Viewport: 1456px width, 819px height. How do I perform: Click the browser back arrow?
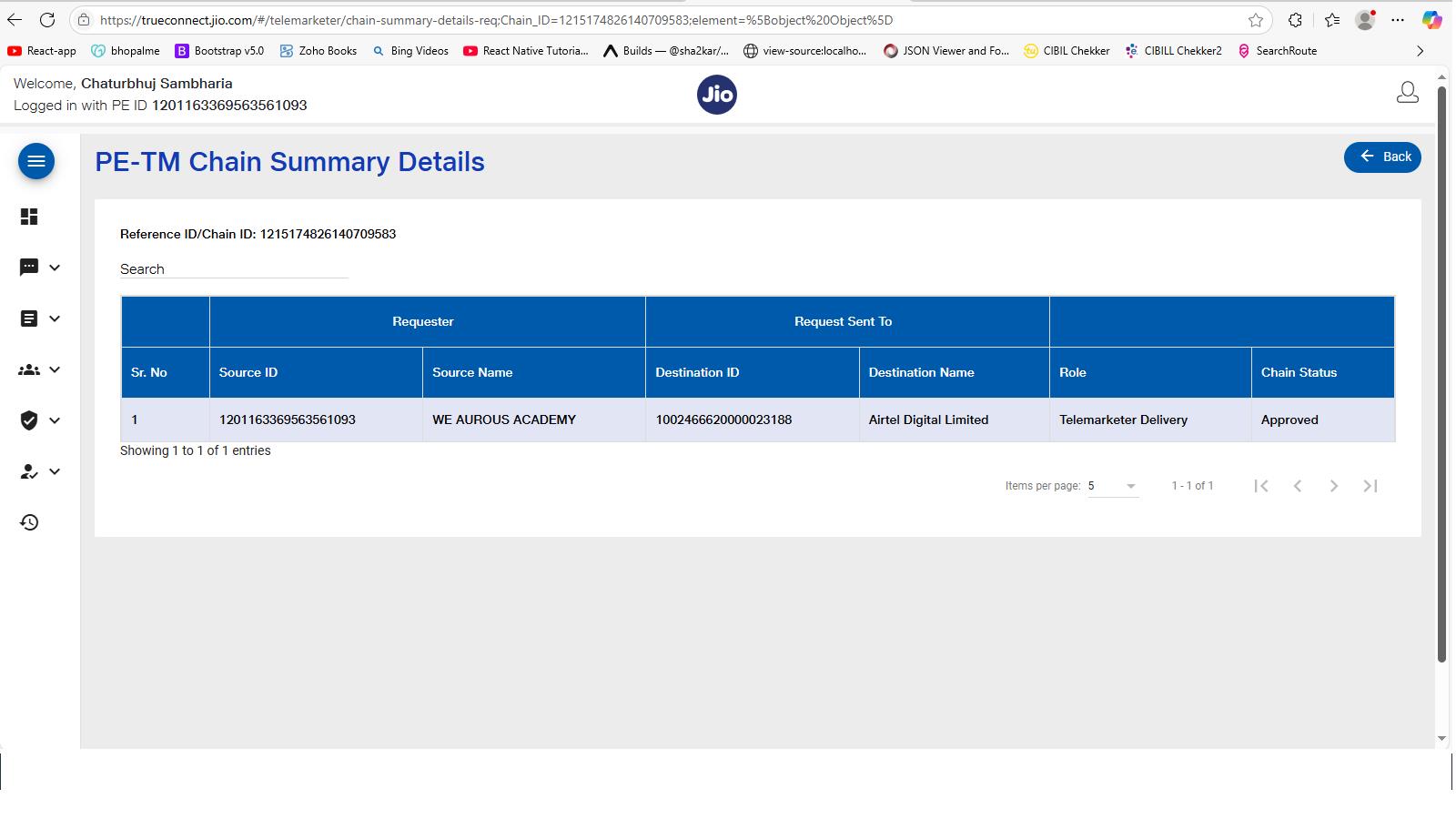(x=15, y=20)
